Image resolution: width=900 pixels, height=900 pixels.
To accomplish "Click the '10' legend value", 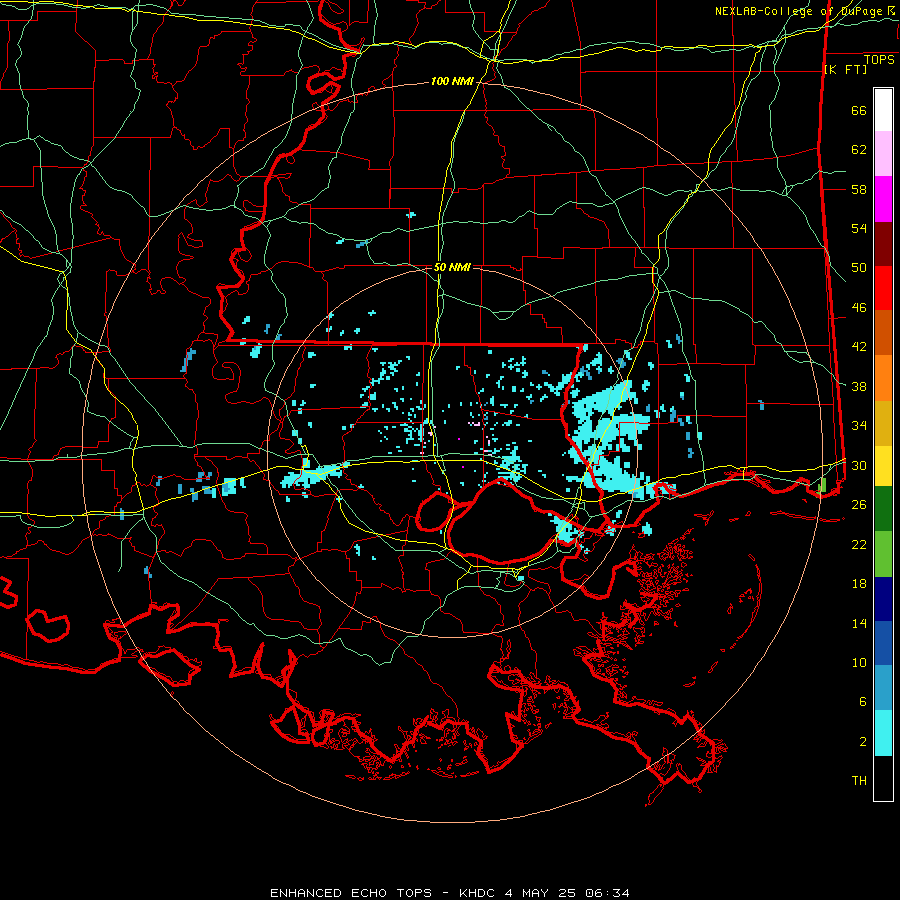I will pyautogui.click(x=859, y=663).
